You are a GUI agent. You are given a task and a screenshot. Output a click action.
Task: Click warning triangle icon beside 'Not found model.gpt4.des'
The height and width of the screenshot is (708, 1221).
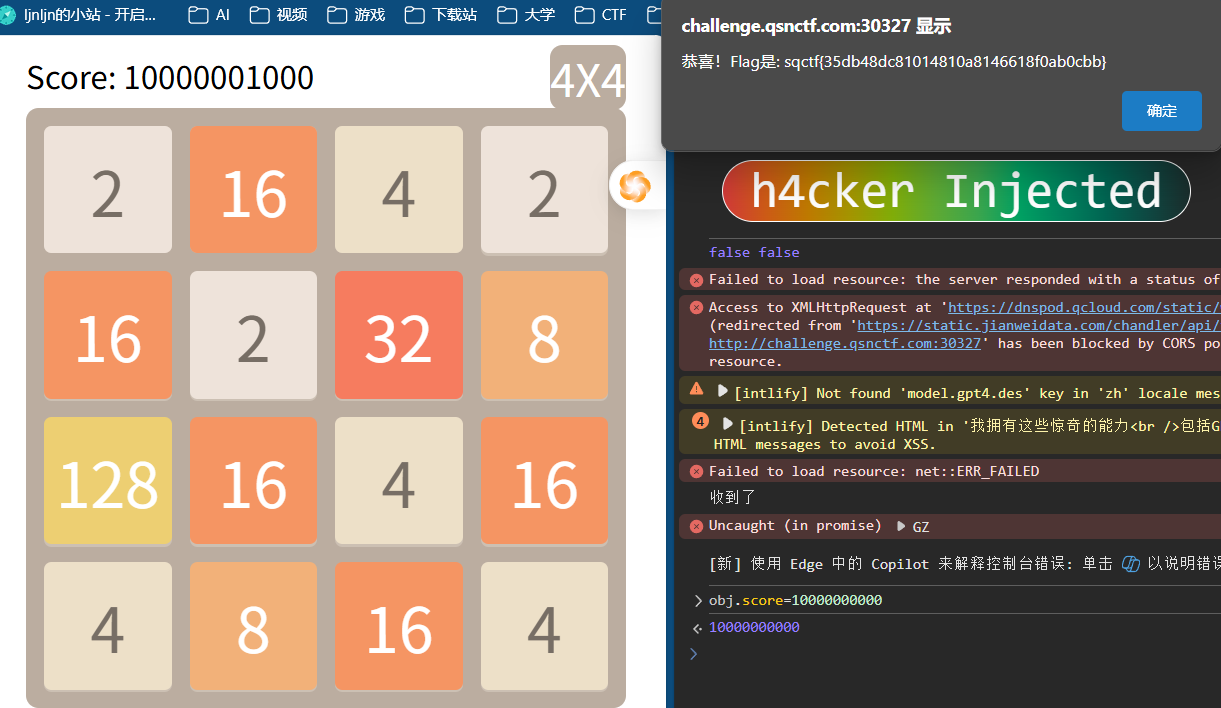(696, 389)
